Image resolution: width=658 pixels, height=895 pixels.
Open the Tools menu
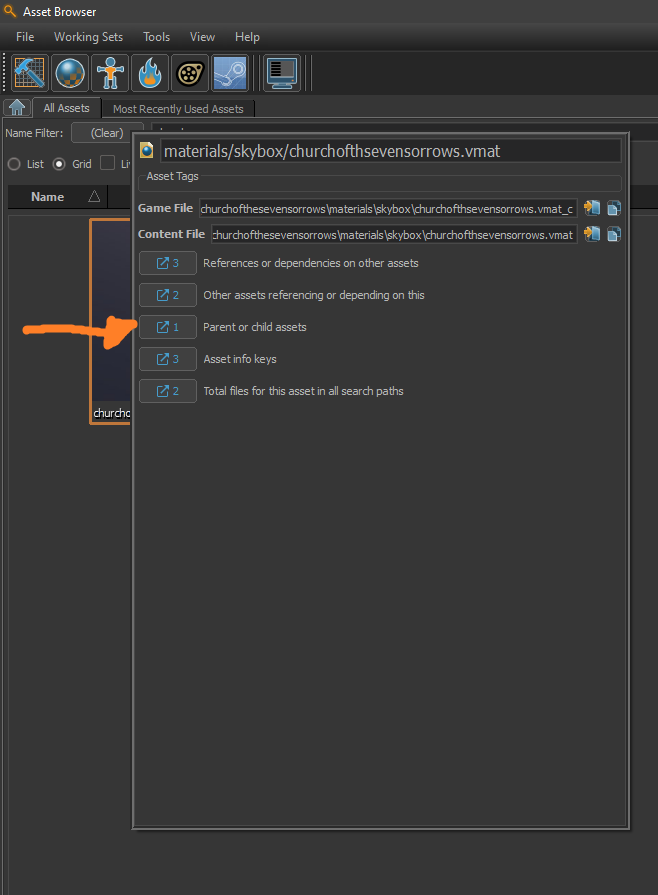[x=156, y=37]
